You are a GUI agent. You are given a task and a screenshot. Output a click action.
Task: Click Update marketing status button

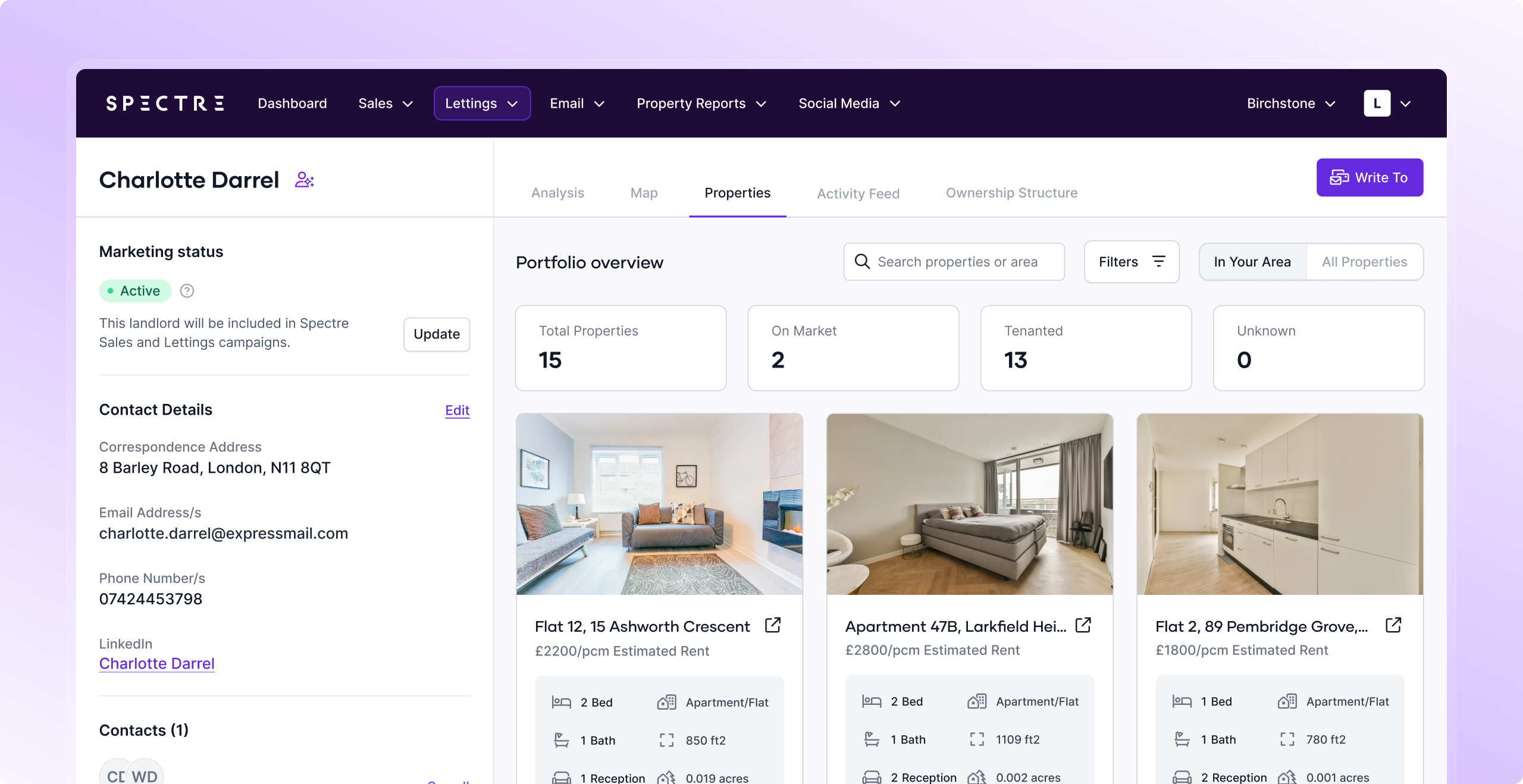tap(437, 334)
